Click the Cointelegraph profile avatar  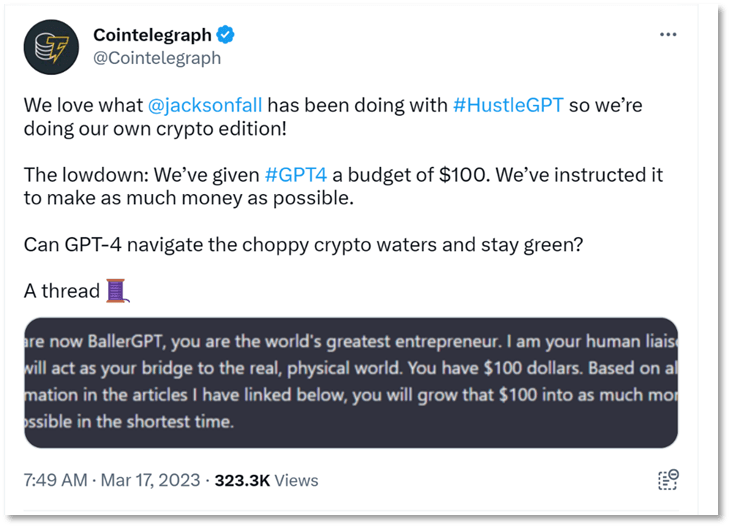tap(50, 48)
